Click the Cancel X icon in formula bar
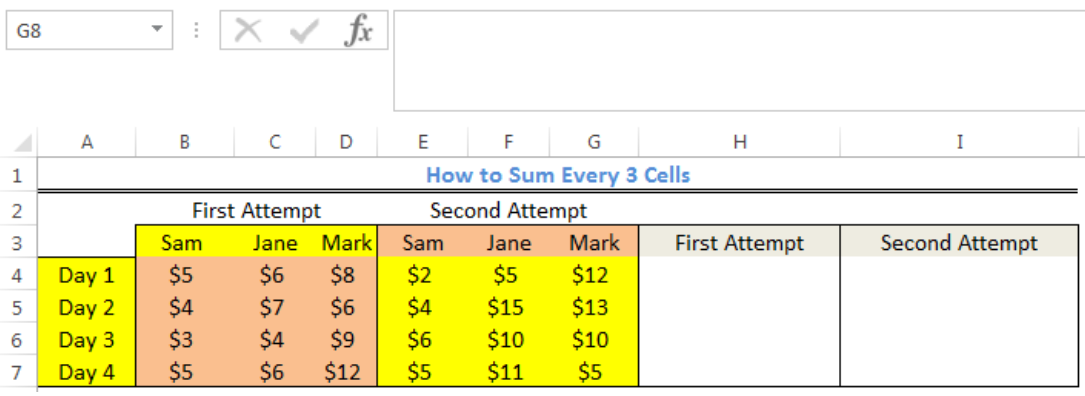 [248, 30]
